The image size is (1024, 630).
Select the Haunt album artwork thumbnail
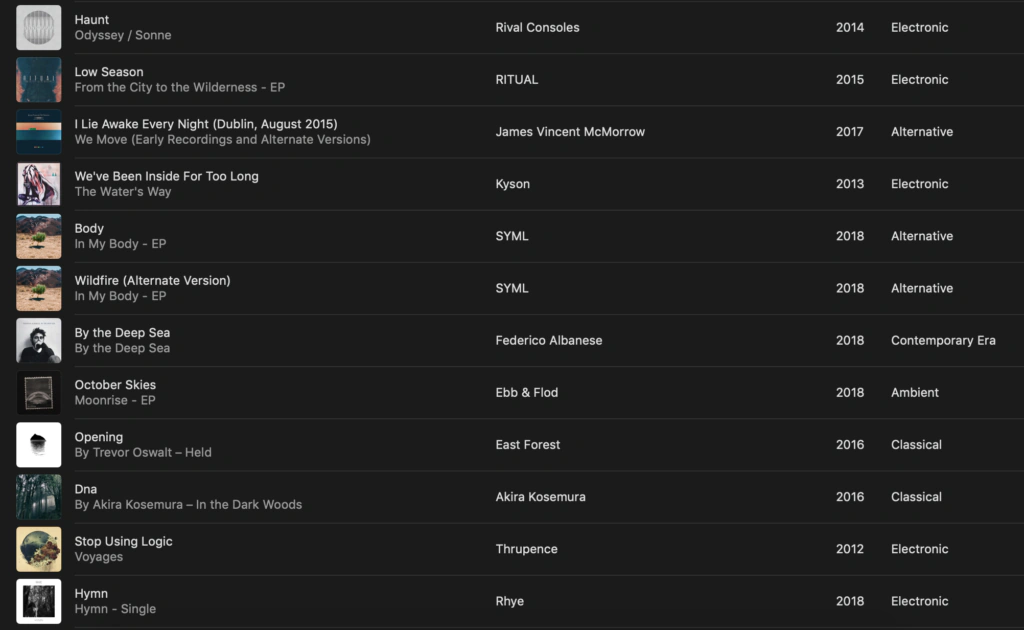click(x=39, y=27)
